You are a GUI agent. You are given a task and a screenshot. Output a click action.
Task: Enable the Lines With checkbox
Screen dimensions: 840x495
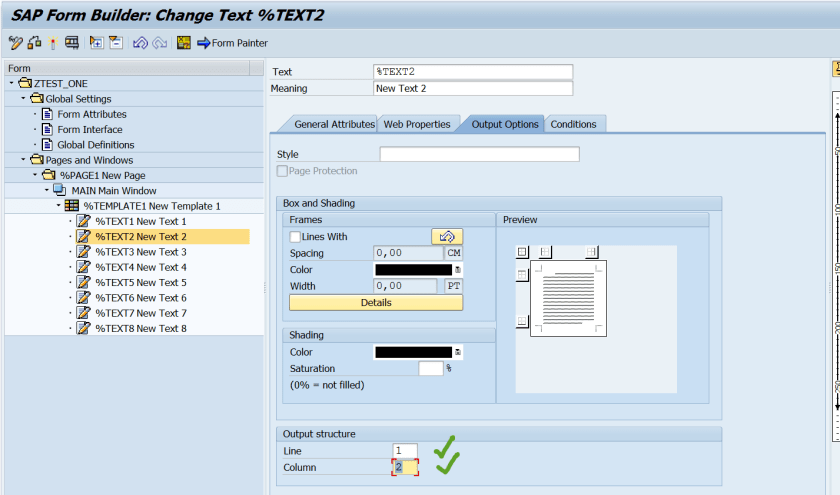tap(295, 237)
